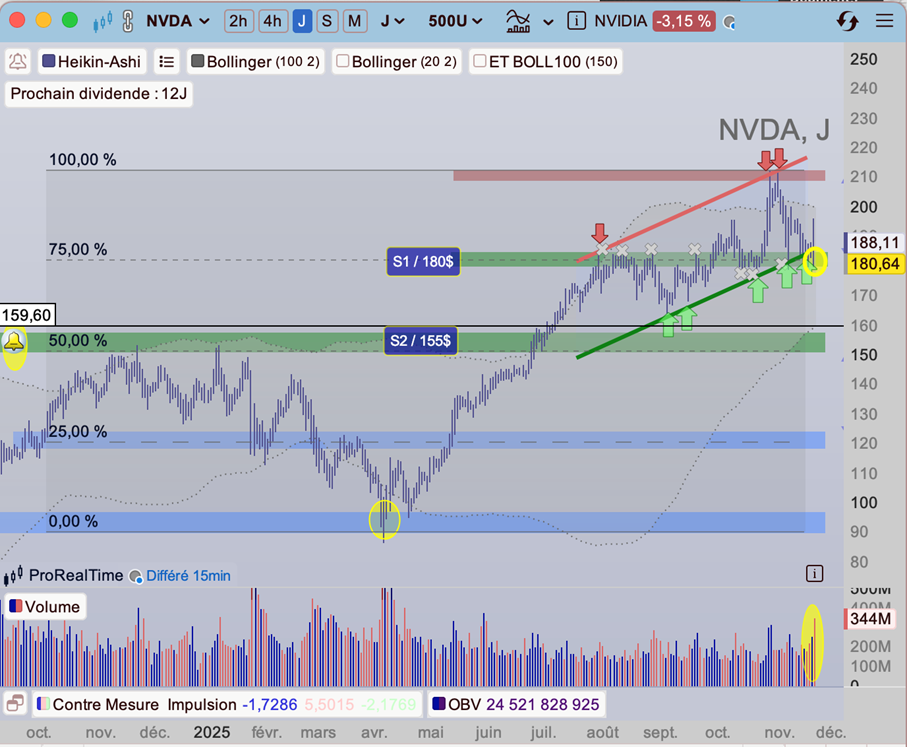
Task: Click the indicators chart icon
Action: (x=518, y=21)
